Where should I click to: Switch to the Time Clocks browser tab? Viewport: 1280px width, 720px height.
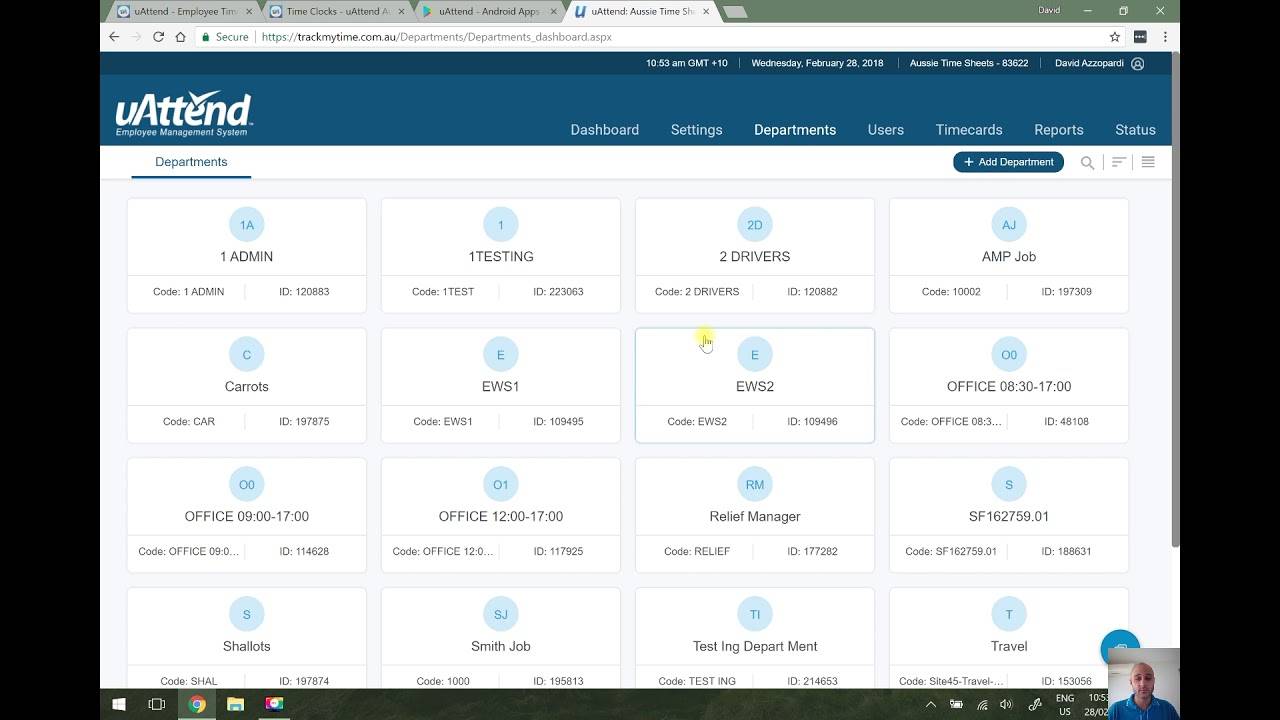coord(335,12)
